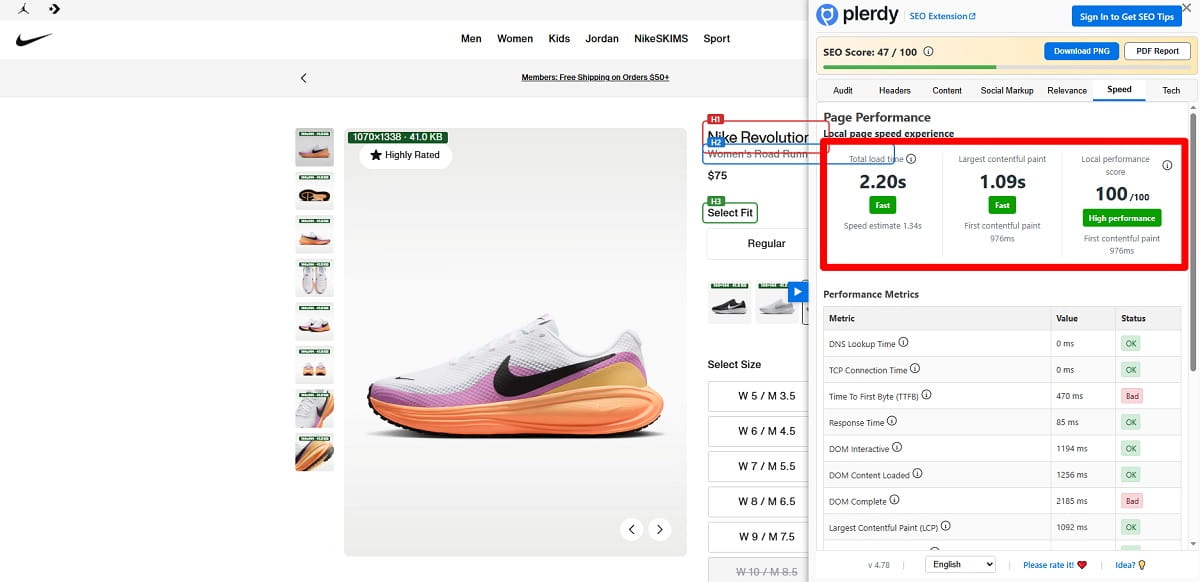Select the Regular fit button

758,243
